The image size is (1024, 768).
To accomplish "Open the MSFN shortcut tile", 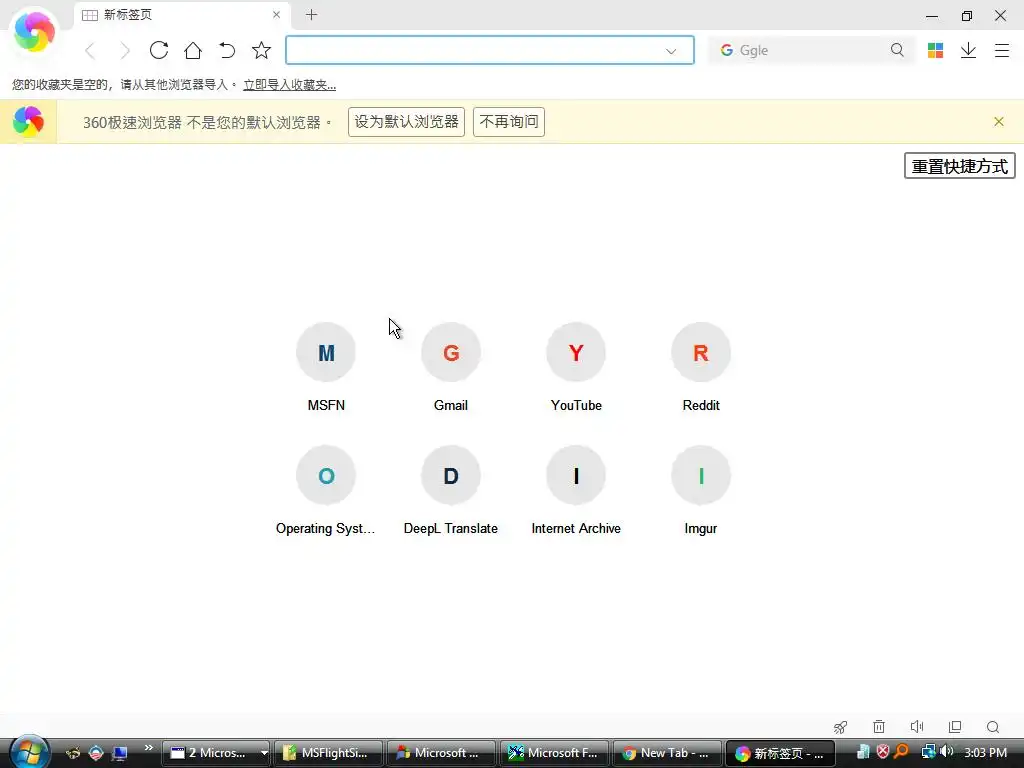I will click(326, 367).
